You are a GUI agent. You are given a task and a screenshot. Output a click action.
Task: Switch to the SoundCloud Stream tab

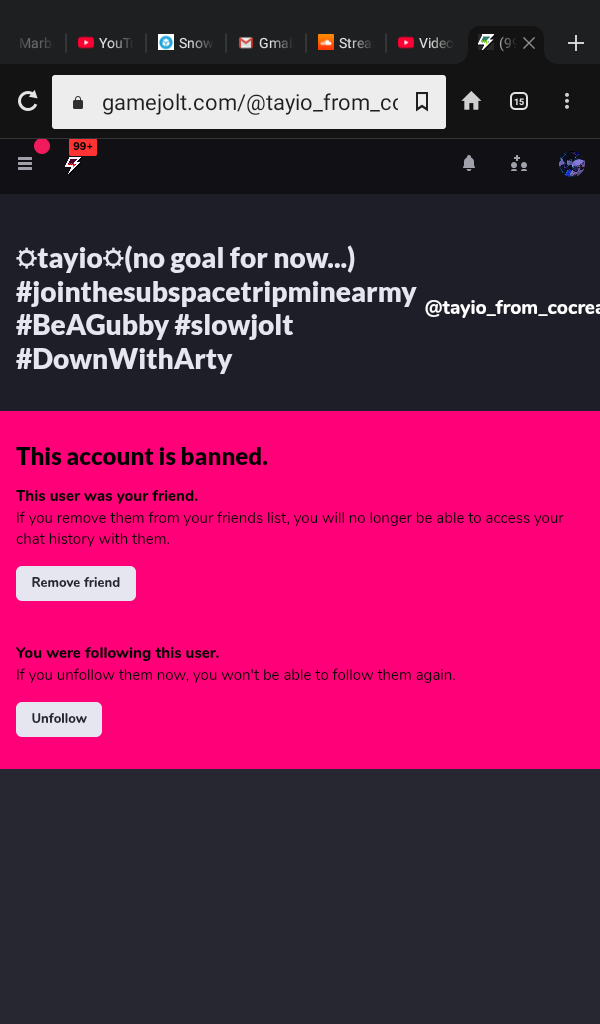pos(345,43)
